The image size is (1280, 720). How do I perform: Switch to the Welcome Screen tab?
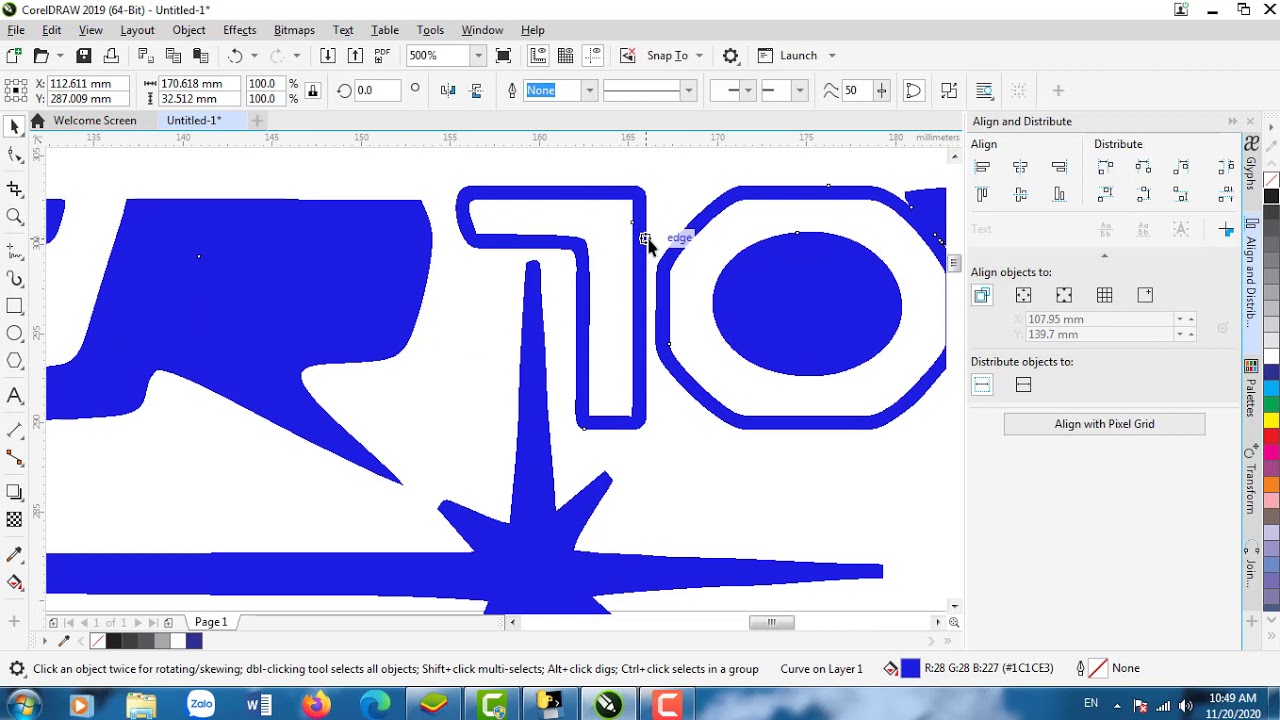point(95,121)
